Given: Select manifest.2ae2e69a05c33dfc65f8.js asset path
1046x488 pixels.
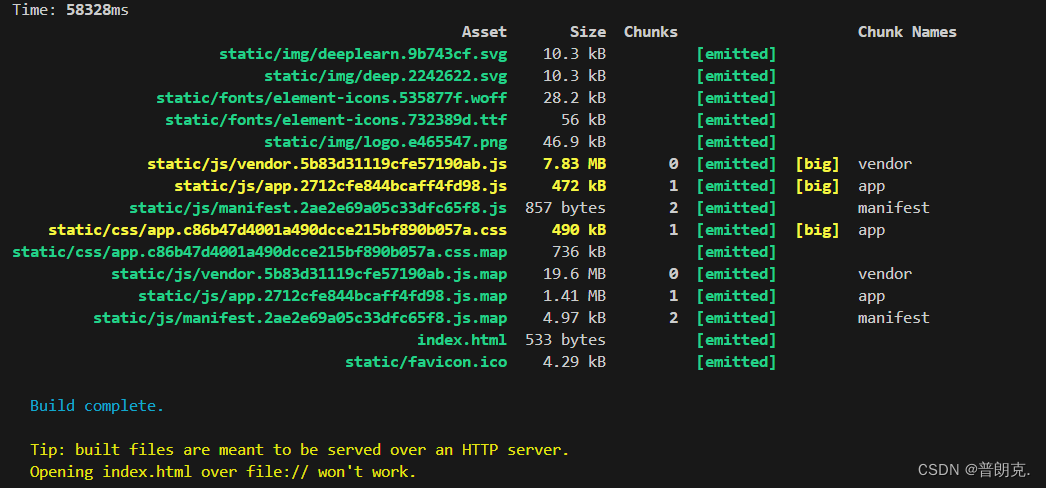Looking at the screenshot, I should click(x=318, y=208).
